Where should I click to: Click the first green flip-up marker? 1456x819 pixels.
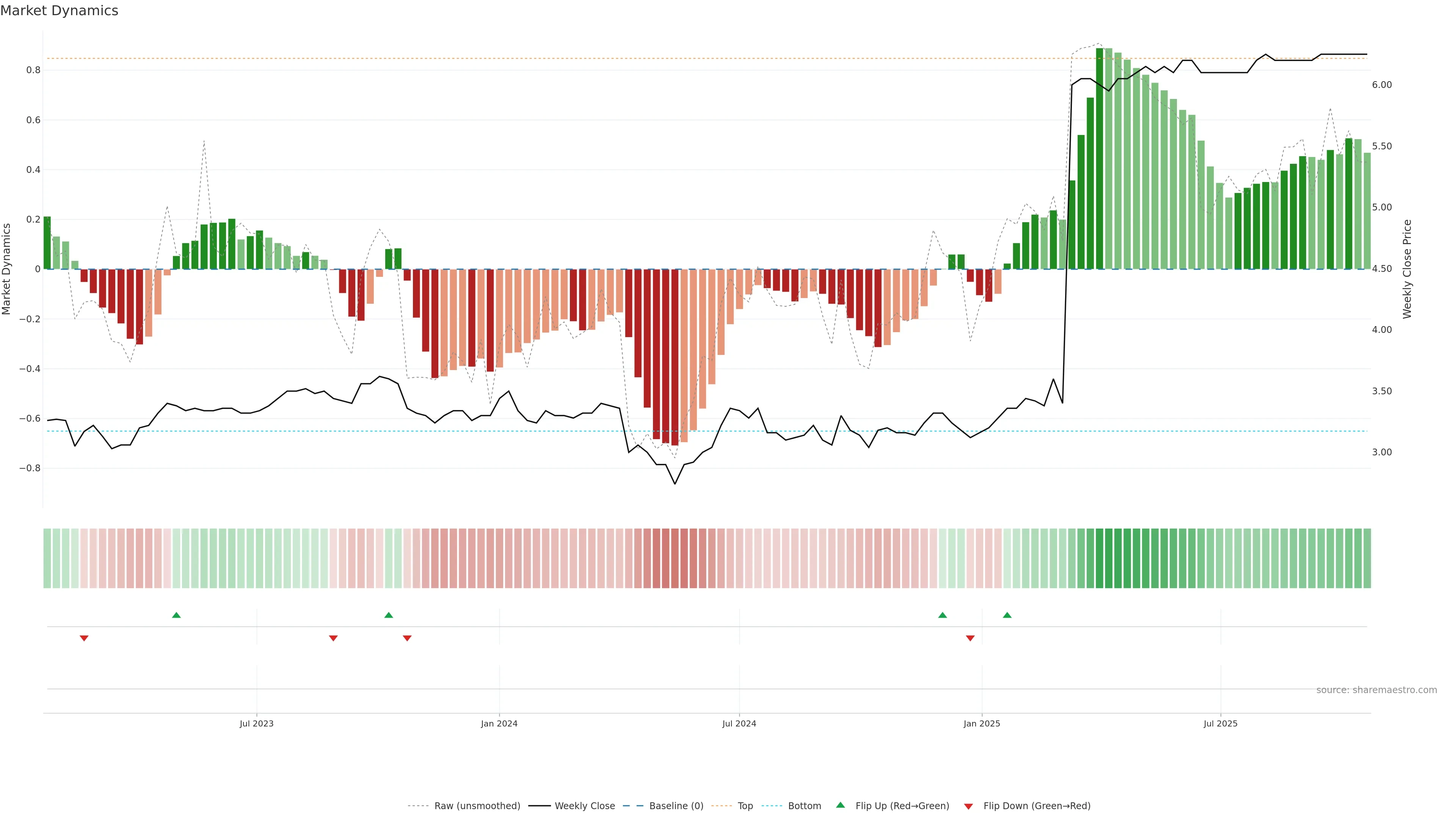pyautogui.click(x=176, y=615)
